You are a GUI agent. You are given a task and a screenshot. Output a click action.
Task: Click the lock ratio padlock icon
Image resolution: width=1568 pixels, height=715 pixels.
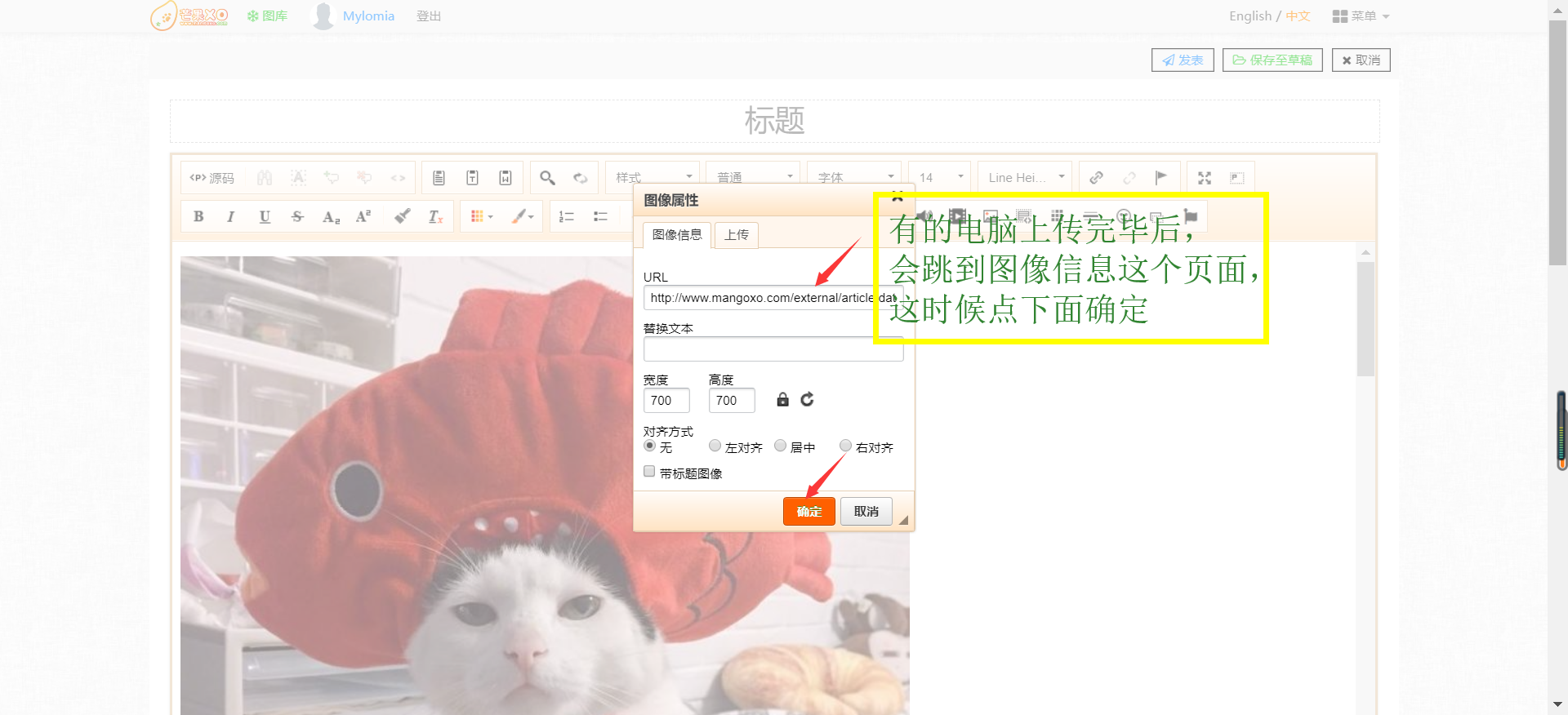tap(782, 399)
